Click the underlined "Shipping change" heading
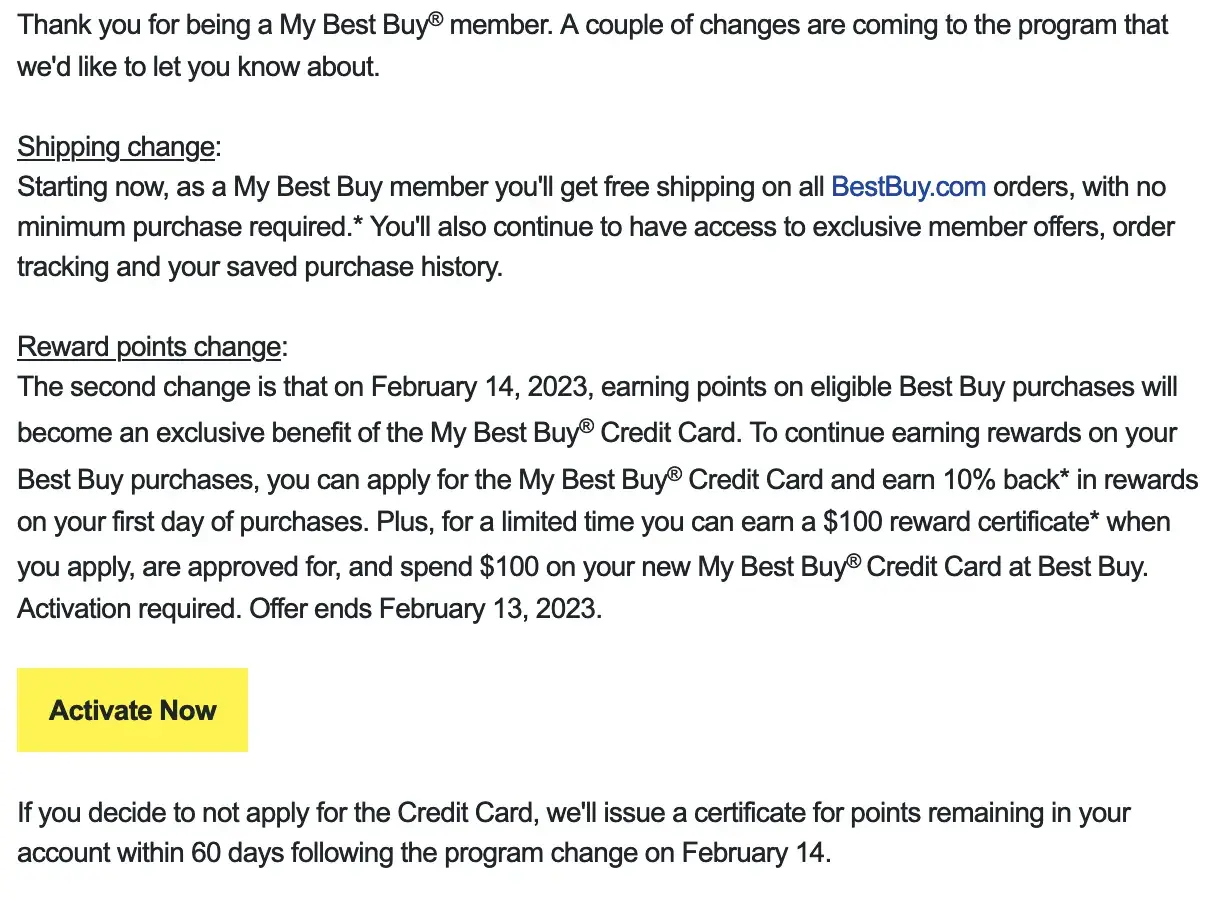The height and width of the screenshot is (900, 1214). click(x=116, y=147)
